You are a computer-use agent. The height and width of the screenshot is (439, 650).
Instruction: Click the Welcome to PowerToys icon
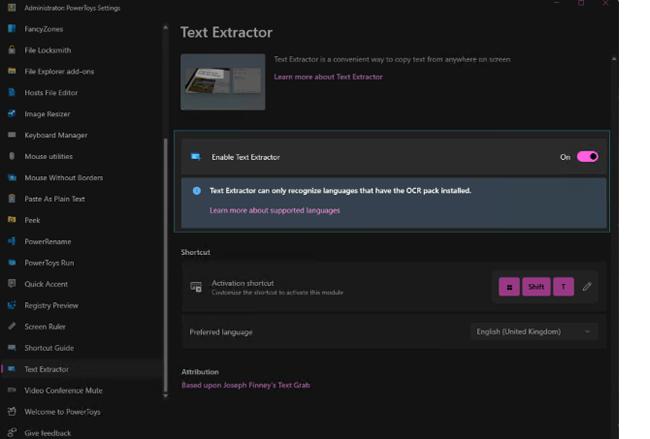[12, 411]
